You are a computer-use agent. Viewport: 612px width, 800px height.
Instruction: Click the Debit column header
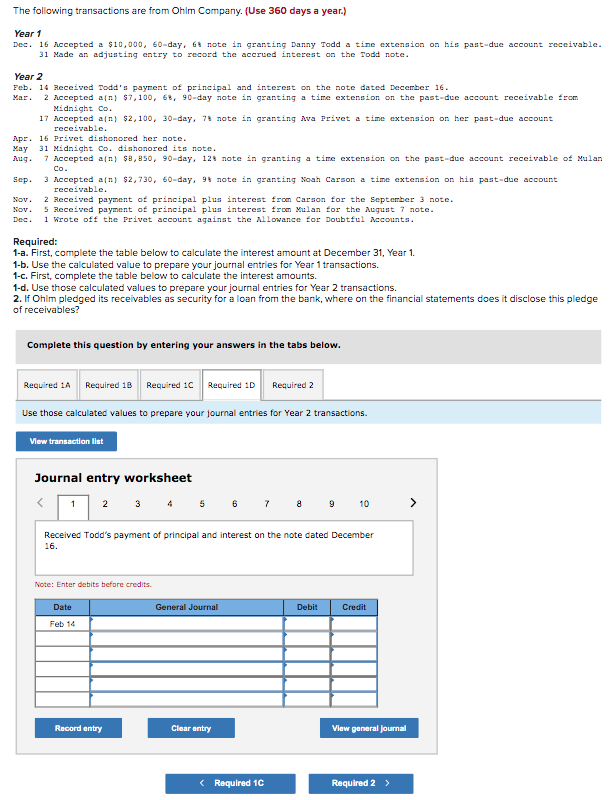coord(307,607)
